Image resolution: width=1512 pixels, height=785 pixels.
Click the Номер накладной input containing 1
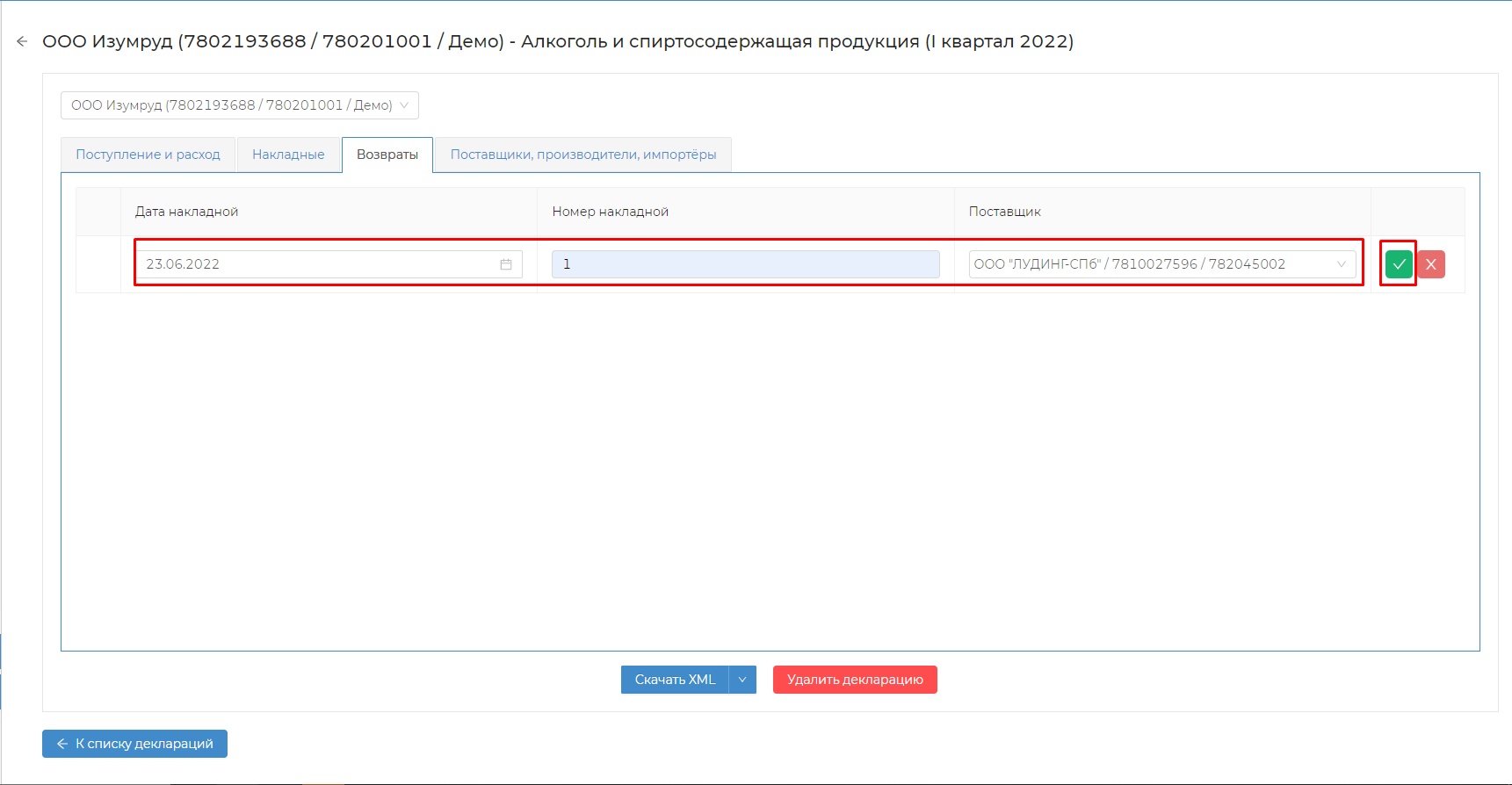(745, 264)
